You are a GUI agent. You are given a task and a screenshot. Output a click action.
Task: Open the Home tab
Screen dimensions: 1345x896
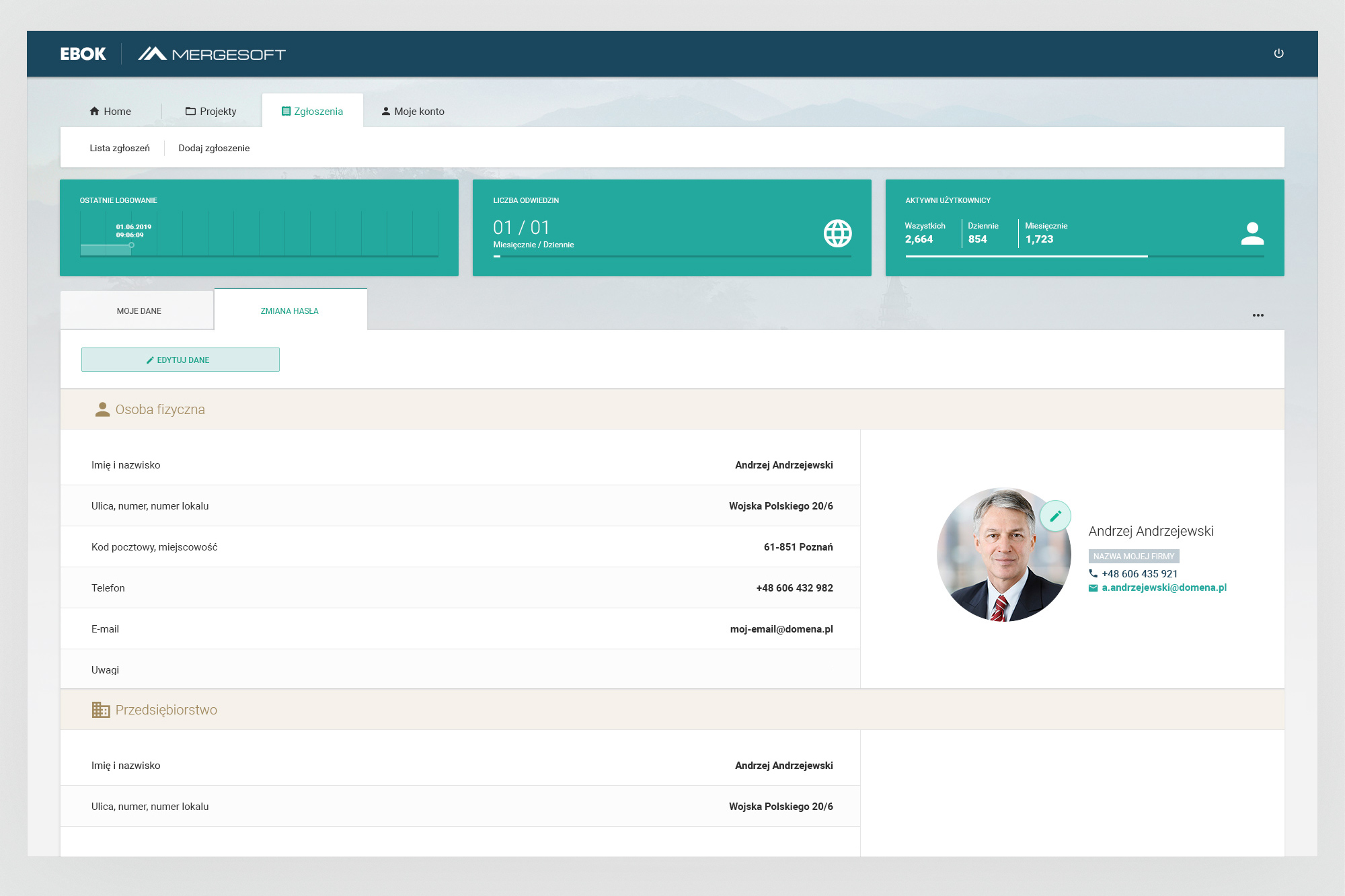(110, 112)
